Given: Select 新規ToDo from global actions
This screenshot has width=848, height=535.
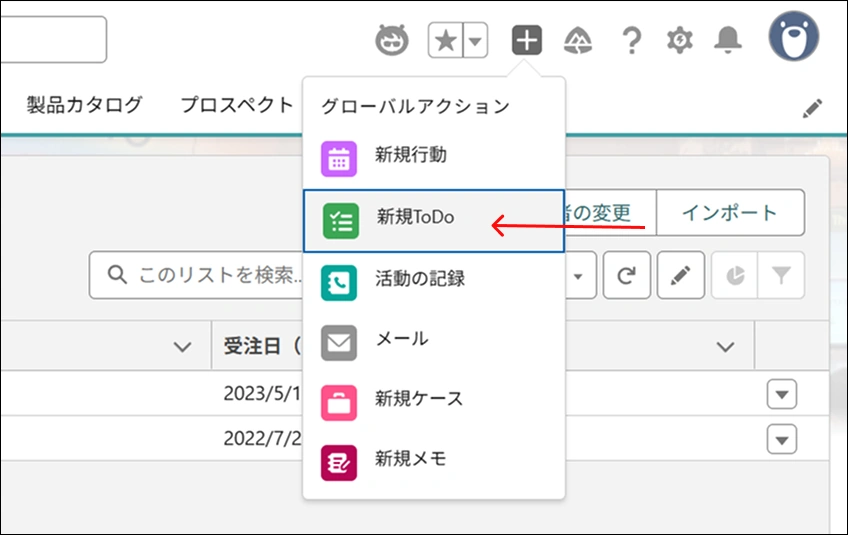Looking at the screenshot, I should [x=415, y=218].
